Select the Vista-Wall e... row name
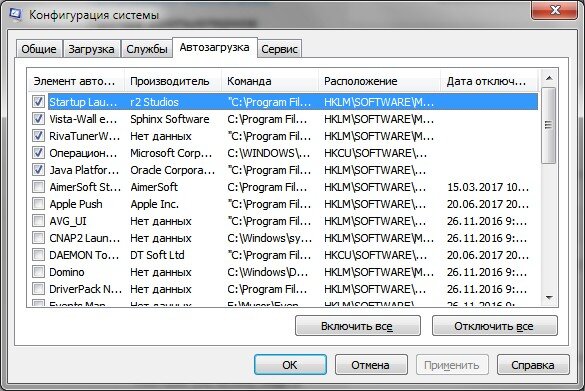The height and width of the screenshot is (391, 585). click(83, 119)
